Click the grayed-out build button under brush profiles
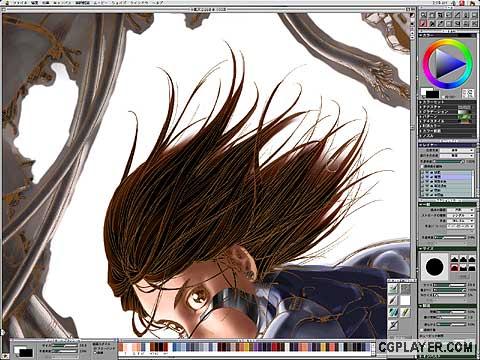 (463, 277)
